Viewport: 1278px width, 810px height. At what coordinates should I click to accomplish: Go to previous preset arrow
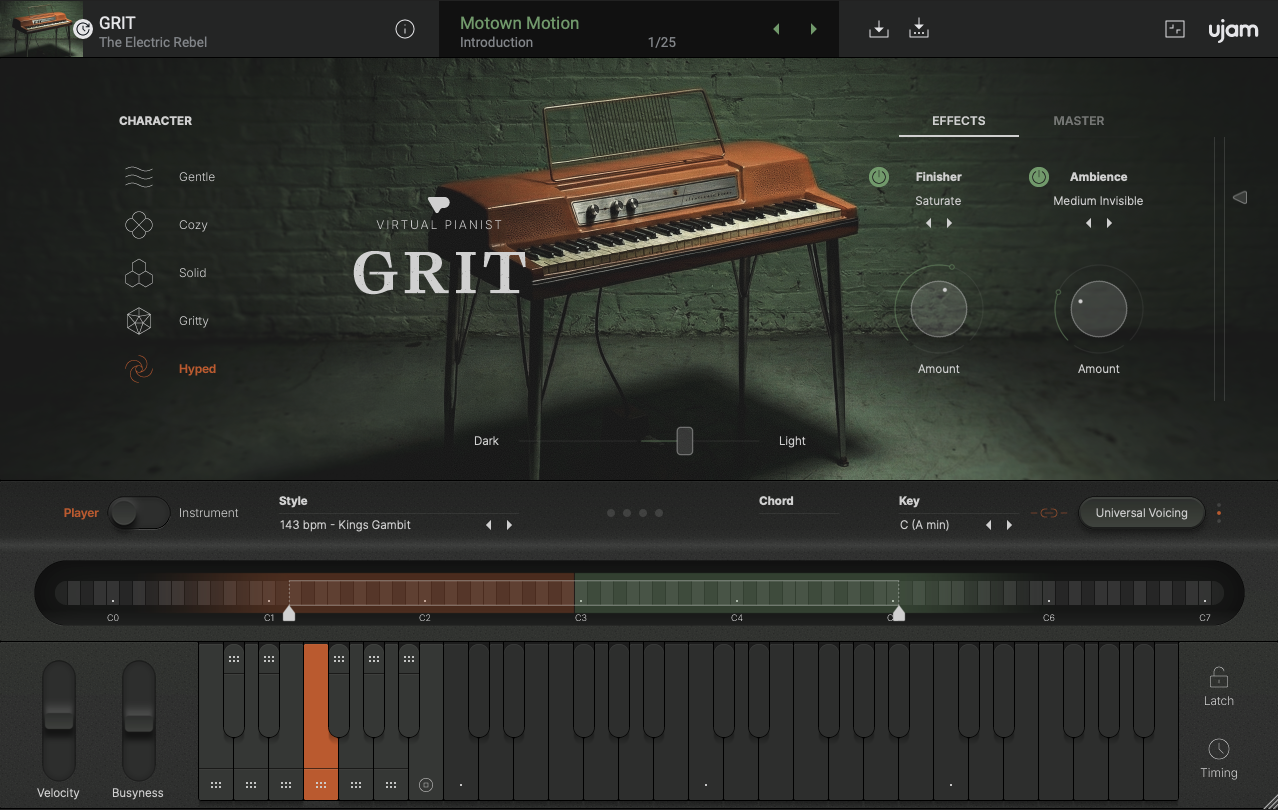coord(776,29)
